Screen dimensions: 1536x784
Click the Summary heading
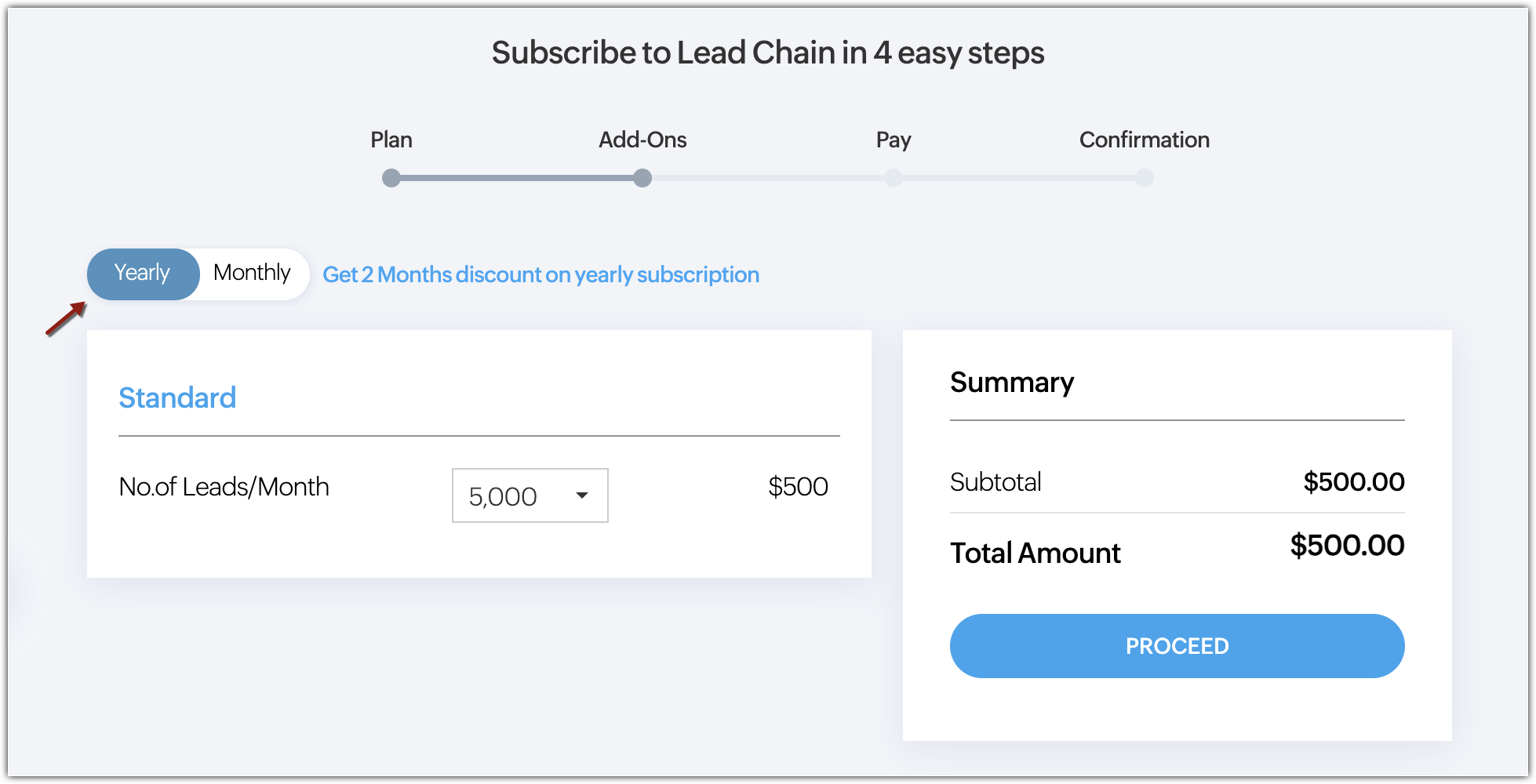[x=1012, y=383]
